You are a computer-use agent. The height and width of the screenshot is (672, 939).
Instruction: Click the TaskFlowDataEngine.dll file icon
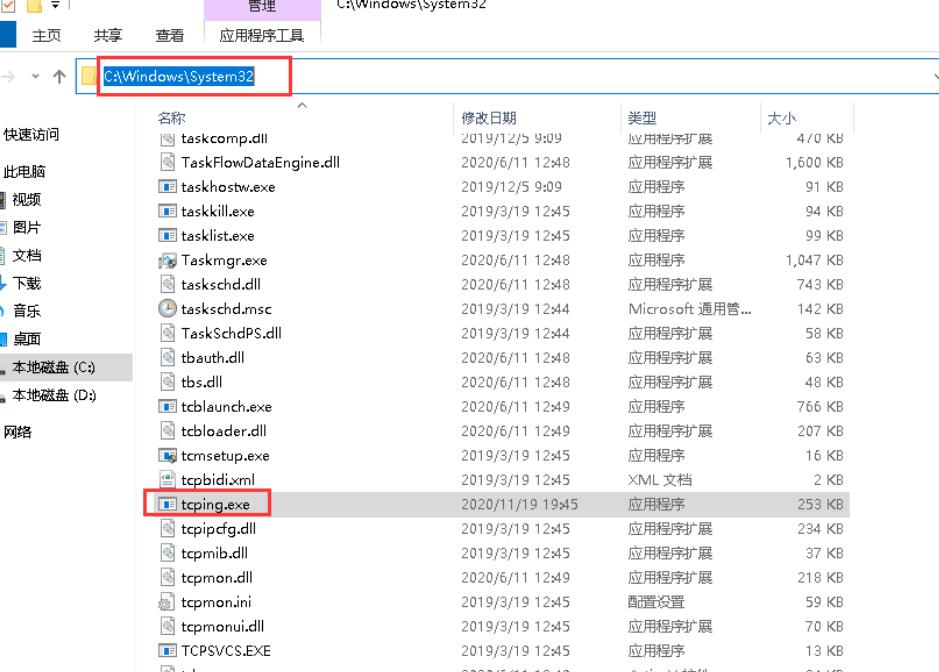[x=167, y=162]
